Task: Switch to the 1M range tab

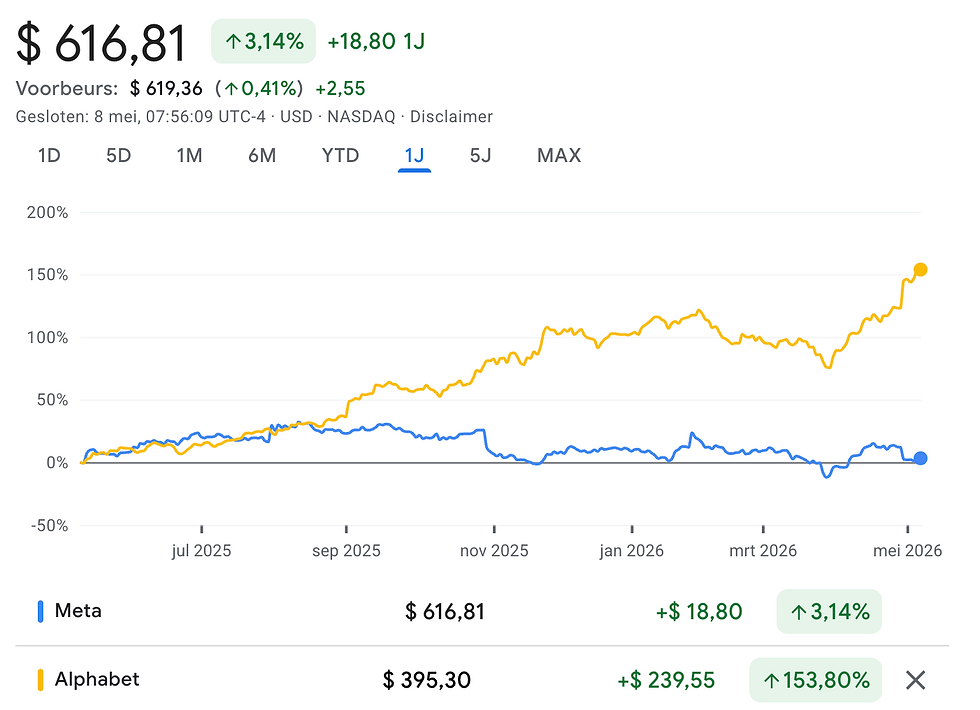Action: pos(189,155)
